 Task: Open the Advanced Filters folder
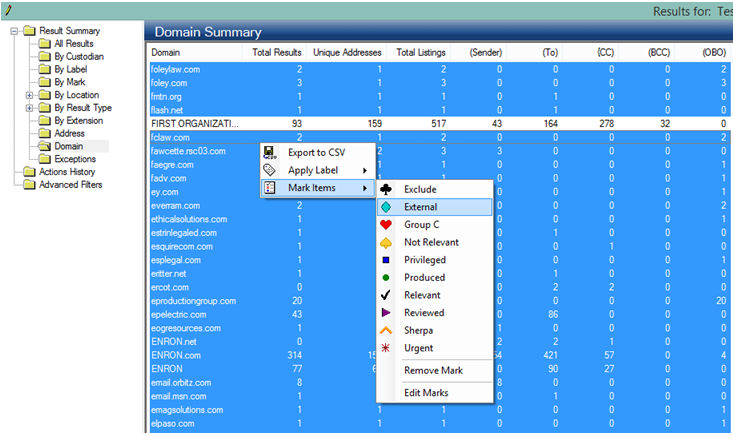pos(70,184)
